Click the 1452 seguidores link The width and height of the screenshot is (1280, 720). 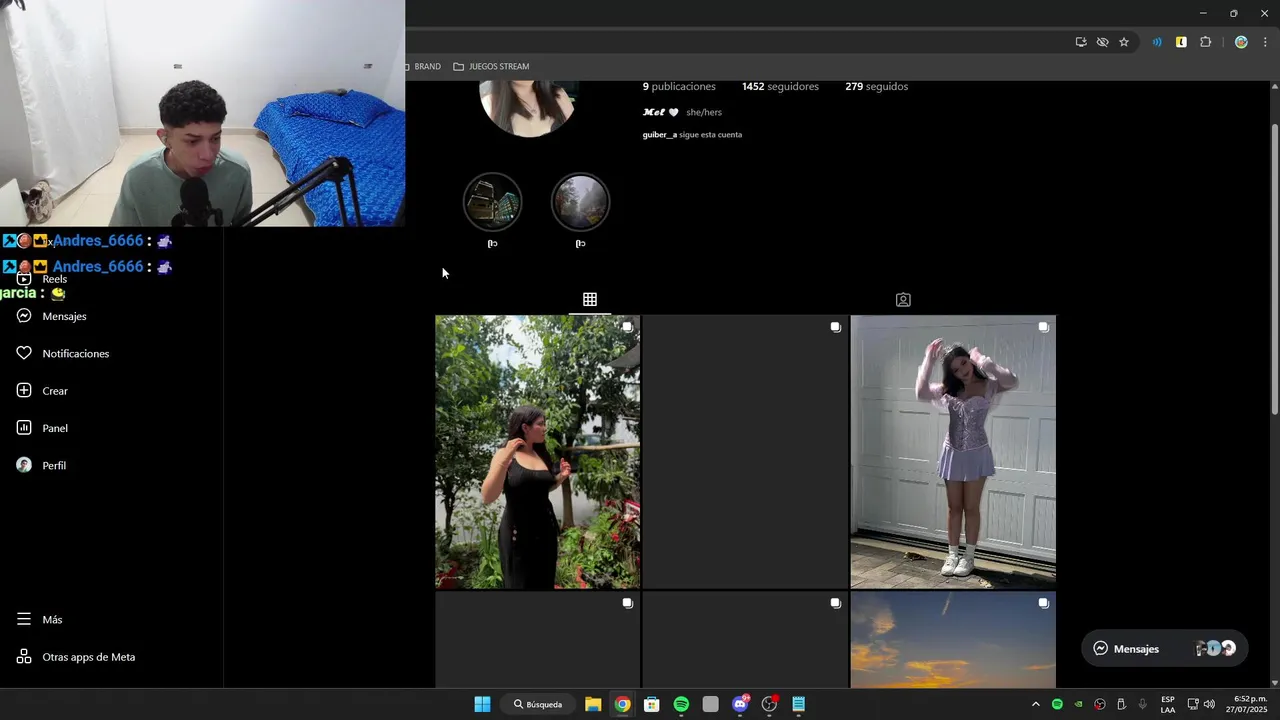point(780,87)
